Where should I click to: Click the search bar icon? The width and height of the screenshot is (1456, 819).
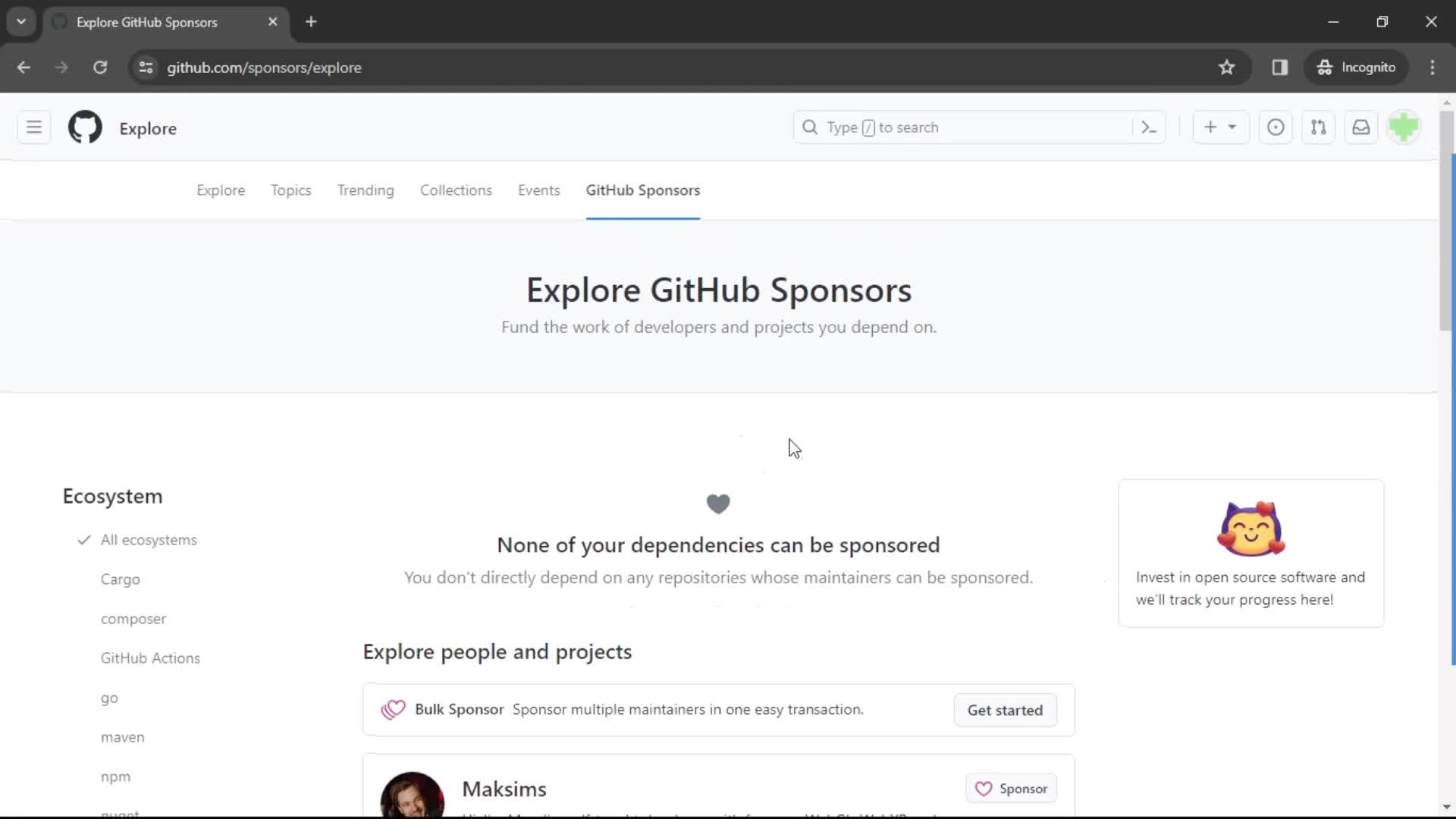pos(810,127)
